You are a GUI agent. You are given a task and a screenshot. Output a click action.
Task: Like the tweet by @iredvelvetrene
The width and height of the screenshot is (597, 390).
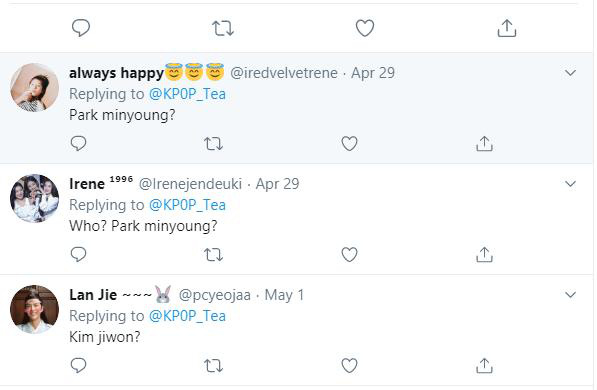click(x=349, y=144)
